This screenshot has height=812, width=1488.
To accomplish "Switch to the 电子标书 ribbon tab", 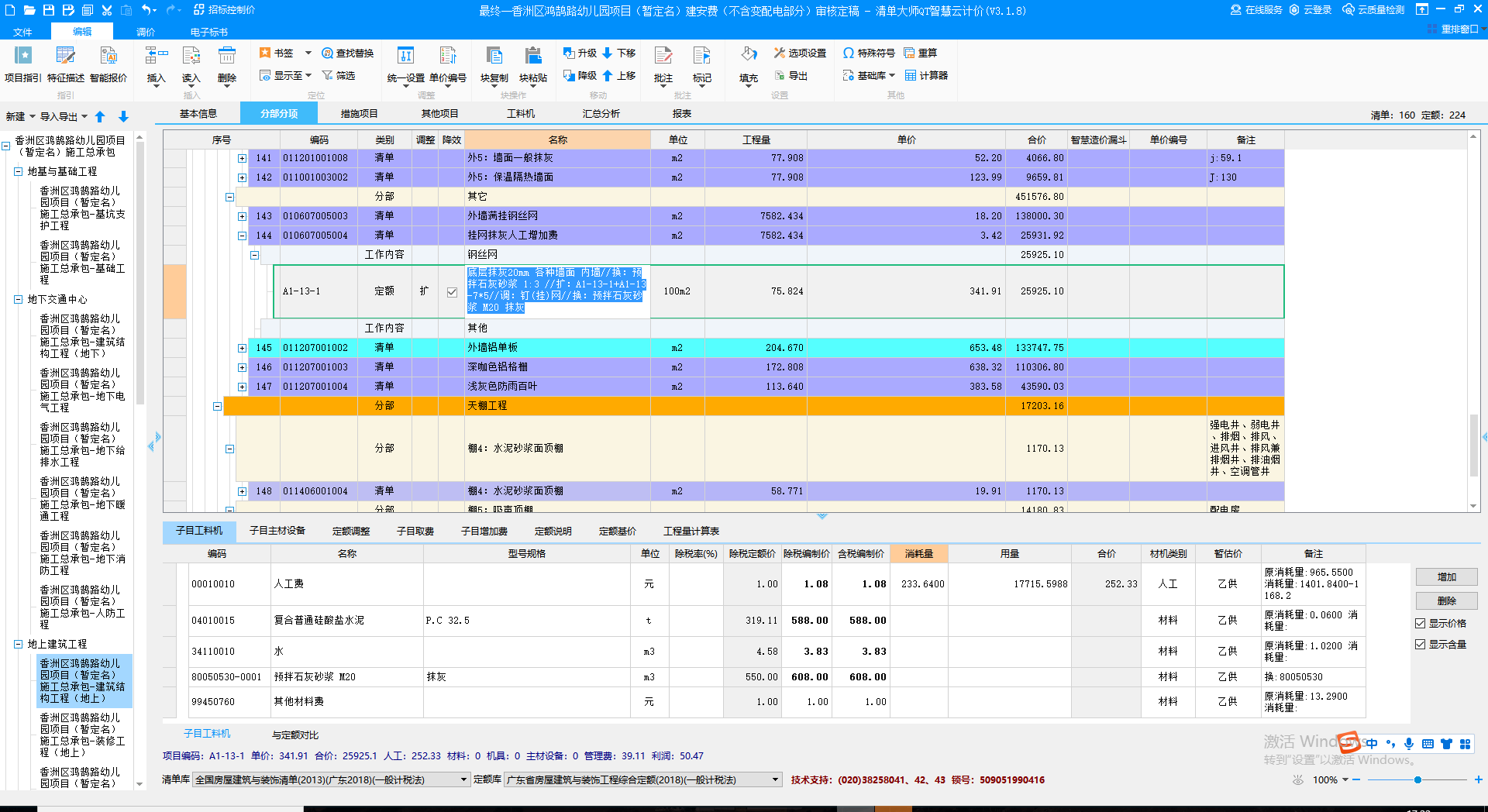I will (209, 32).
